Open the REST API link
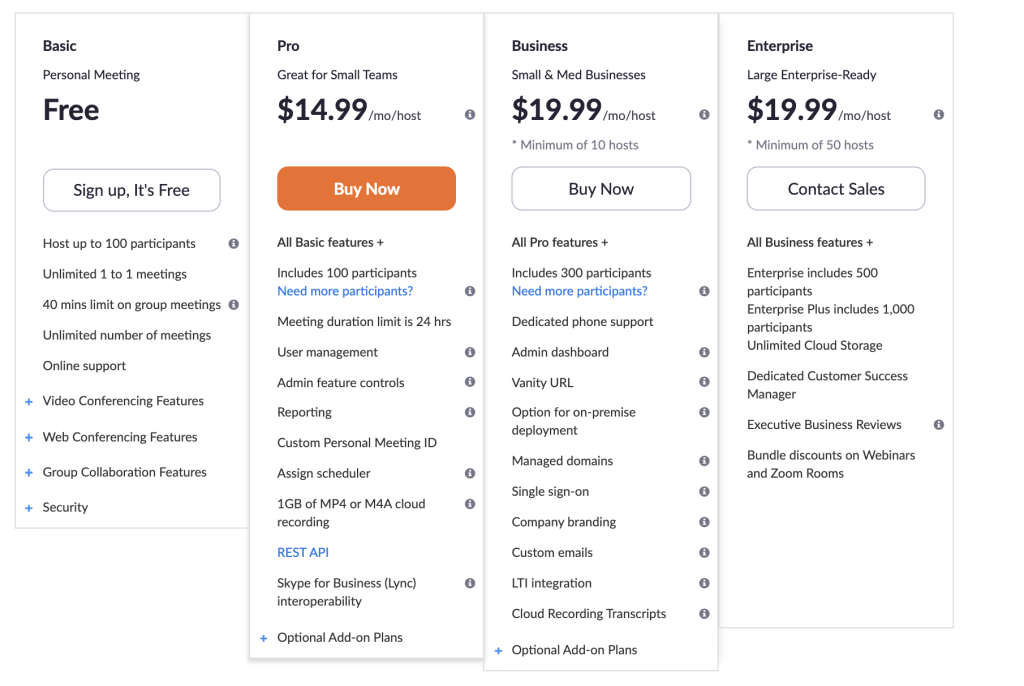The height and width of the screenshot is (686, 1024). (303, 553)
